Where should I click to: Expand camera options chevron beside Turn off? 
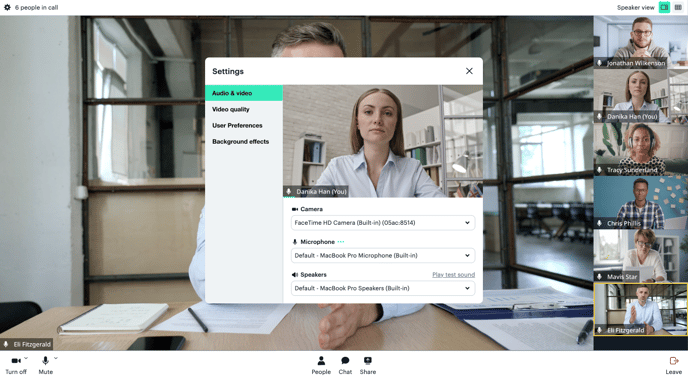(x=26, y=358)
